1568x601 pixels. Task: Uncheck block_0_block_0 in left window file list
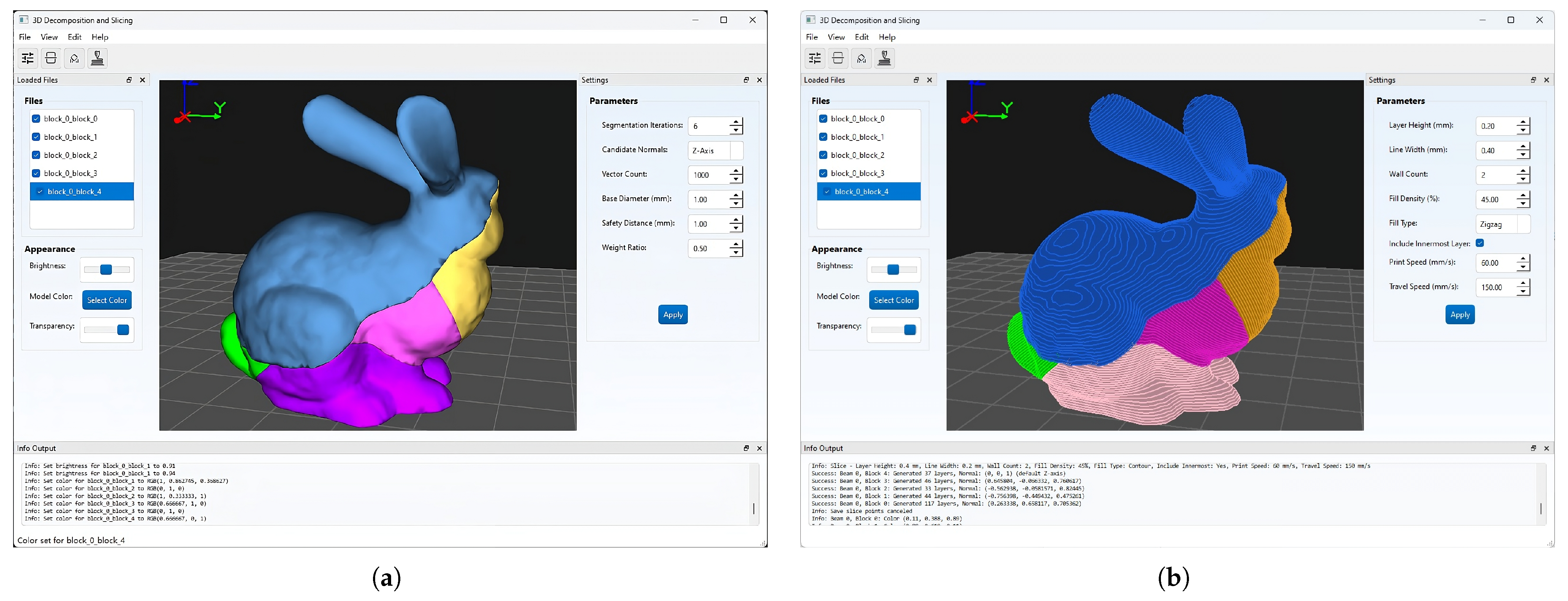click(x=37, y=119)
